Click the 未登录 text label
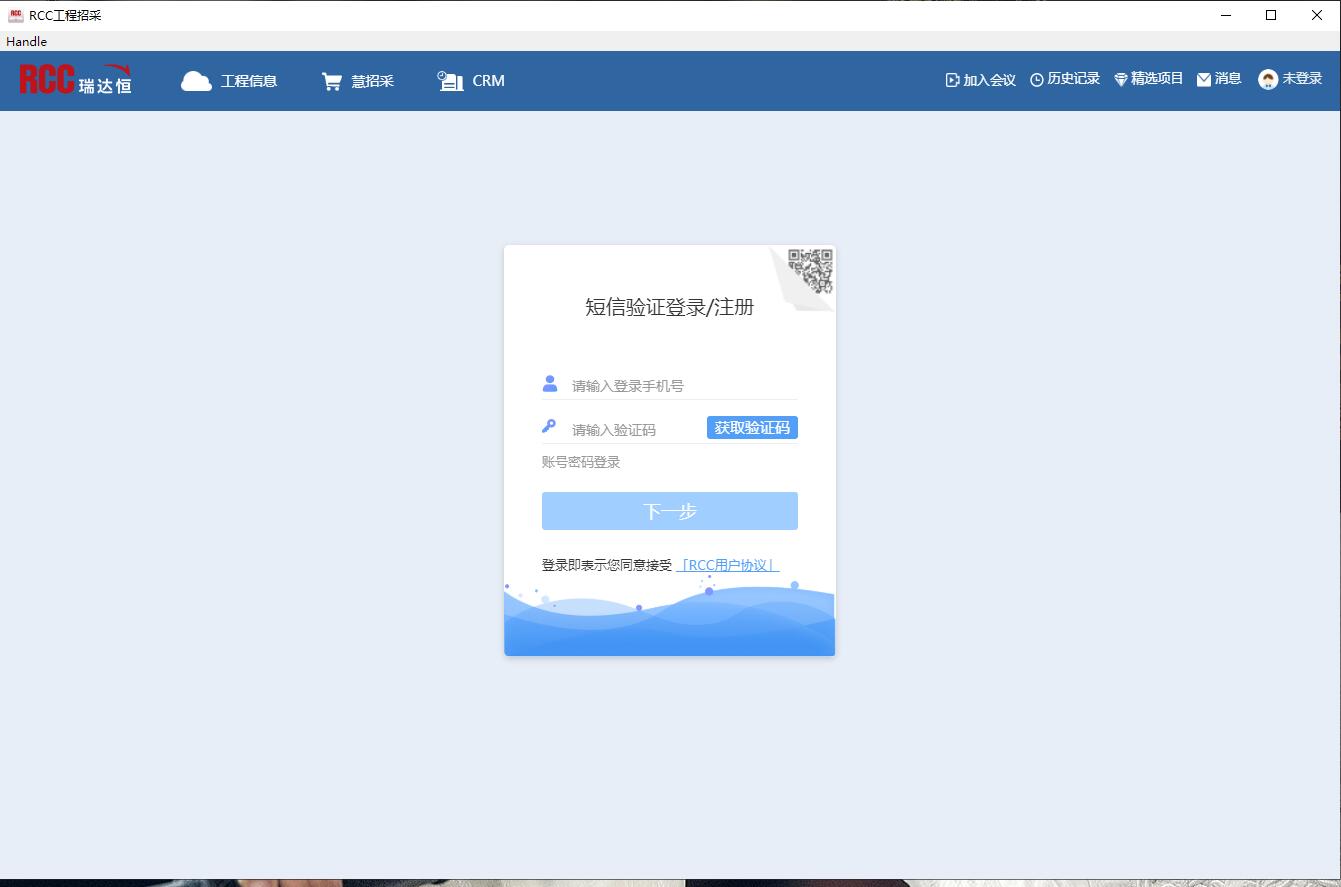This screenshot has height=887, width=1341. click(1302, 79)
